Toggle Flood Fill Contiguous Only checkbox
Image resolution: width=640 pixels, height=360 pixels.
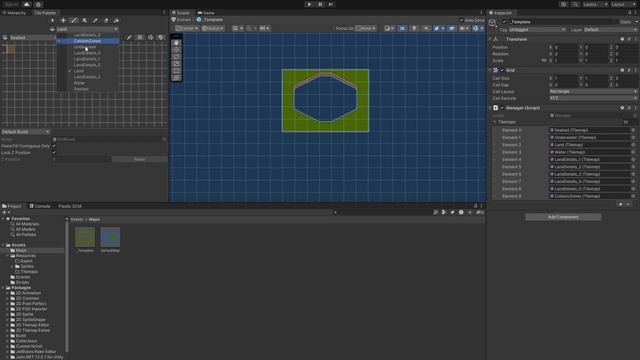(54, 146)
